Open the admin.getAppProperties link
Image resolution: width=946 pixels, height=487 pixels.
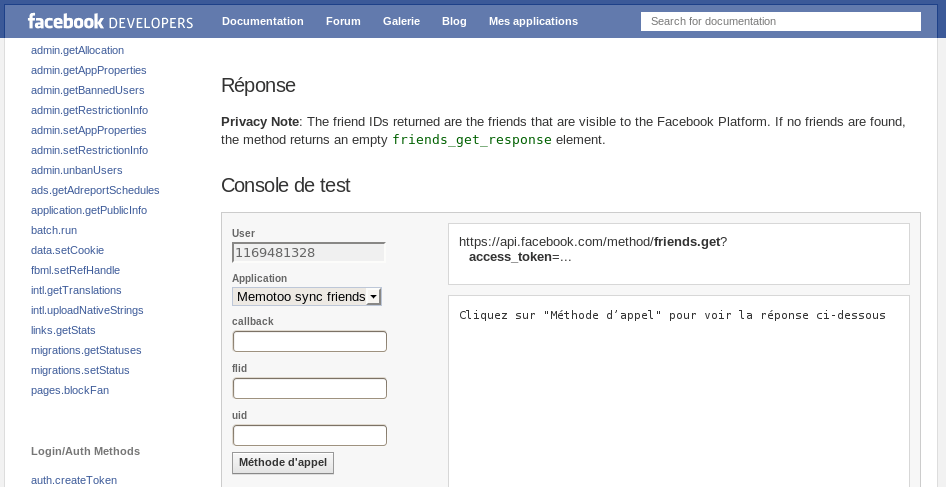click(89, 70)
